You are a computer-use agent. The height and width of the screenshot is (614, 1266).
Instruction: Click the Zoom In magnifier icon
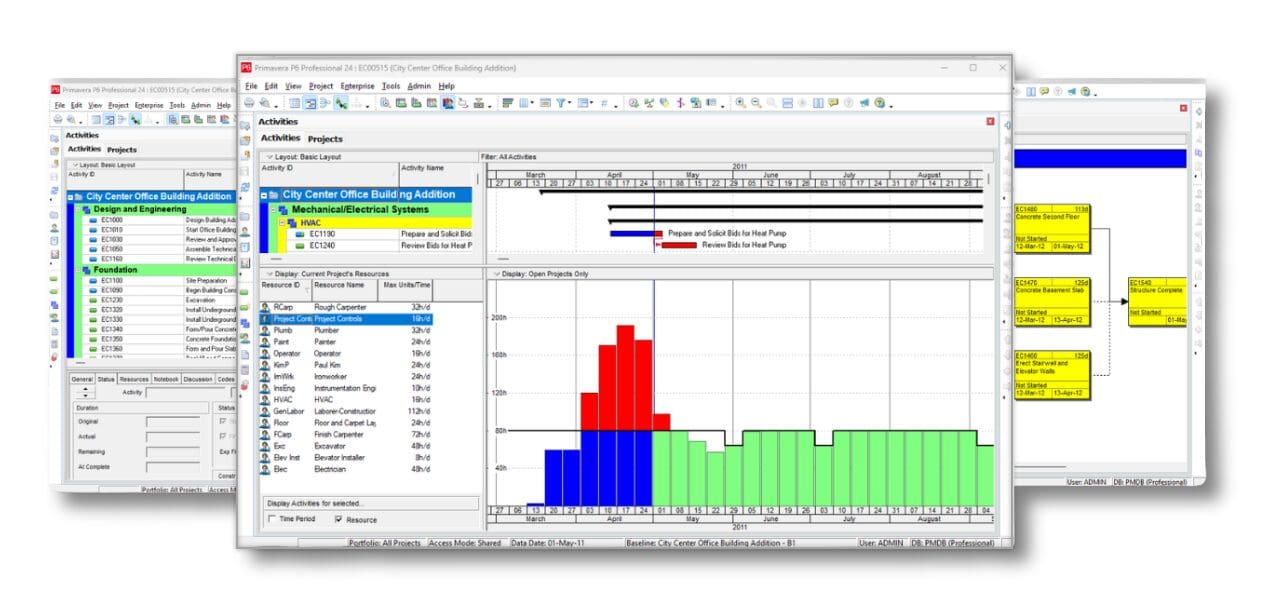(740, 103)
